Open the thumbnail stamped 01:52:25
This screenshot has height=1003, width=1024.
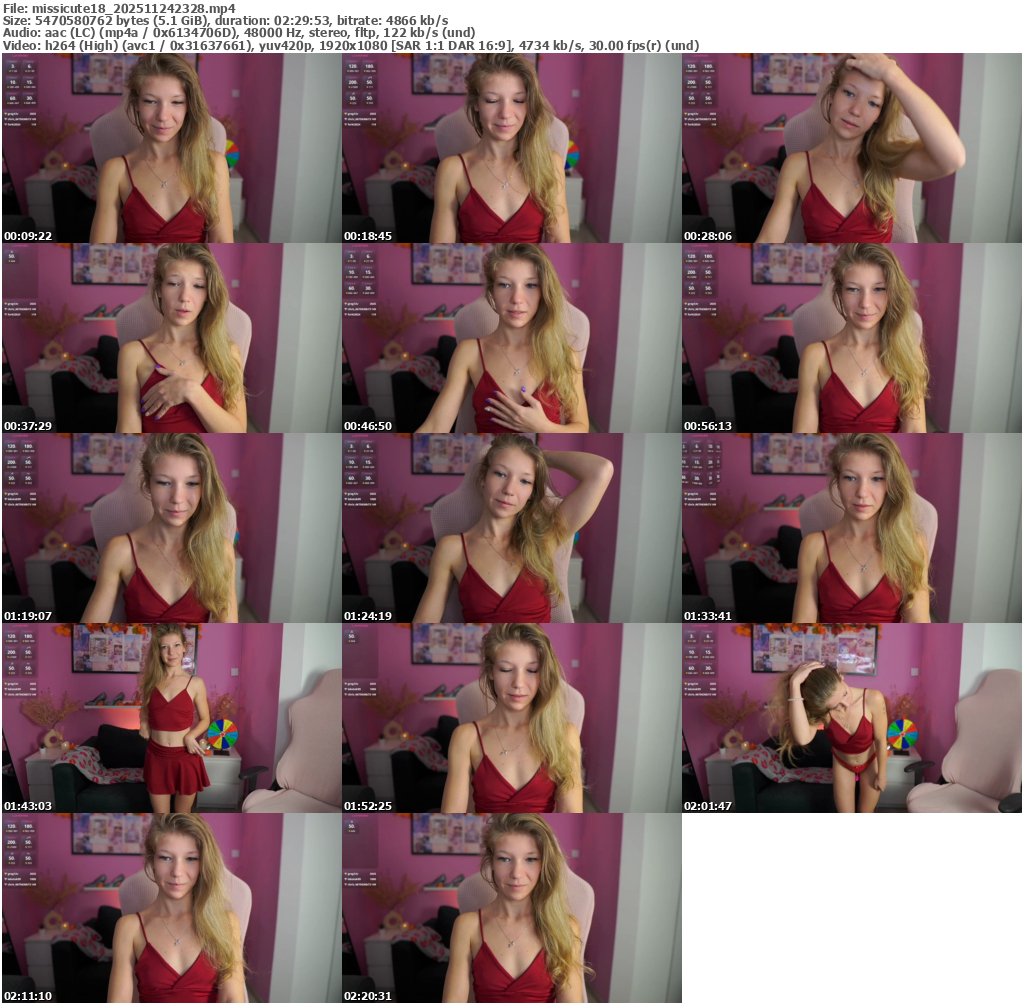[x=512, y=718]
